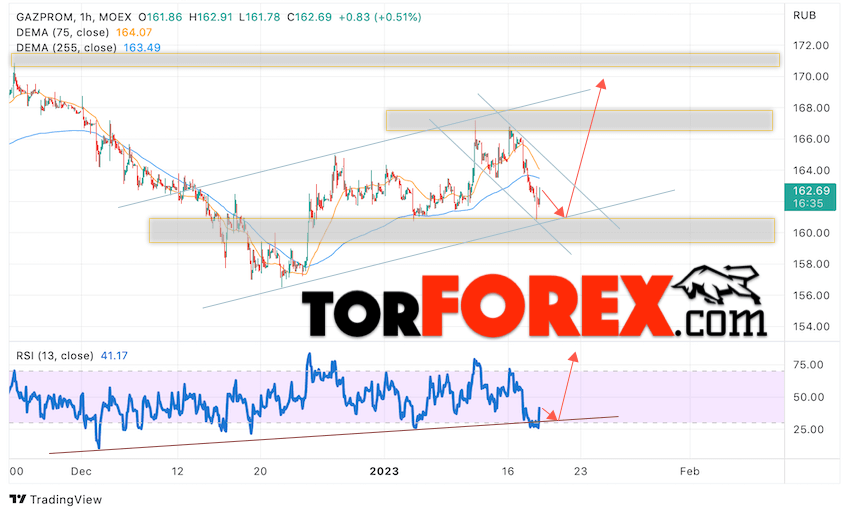Click the TradingView logo at bottom left
The height and width of the screenshot is (515, 849).
[x=56, y=499]
